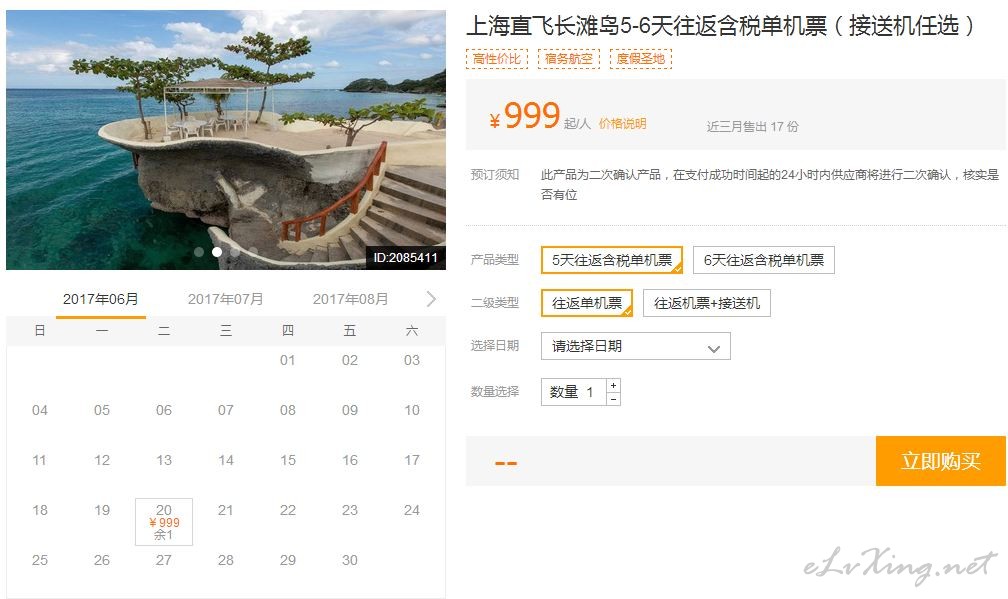Switch calendar to 2017年07月 tab
Viewport: 1008px width, 599px height.
coord(225,299)
